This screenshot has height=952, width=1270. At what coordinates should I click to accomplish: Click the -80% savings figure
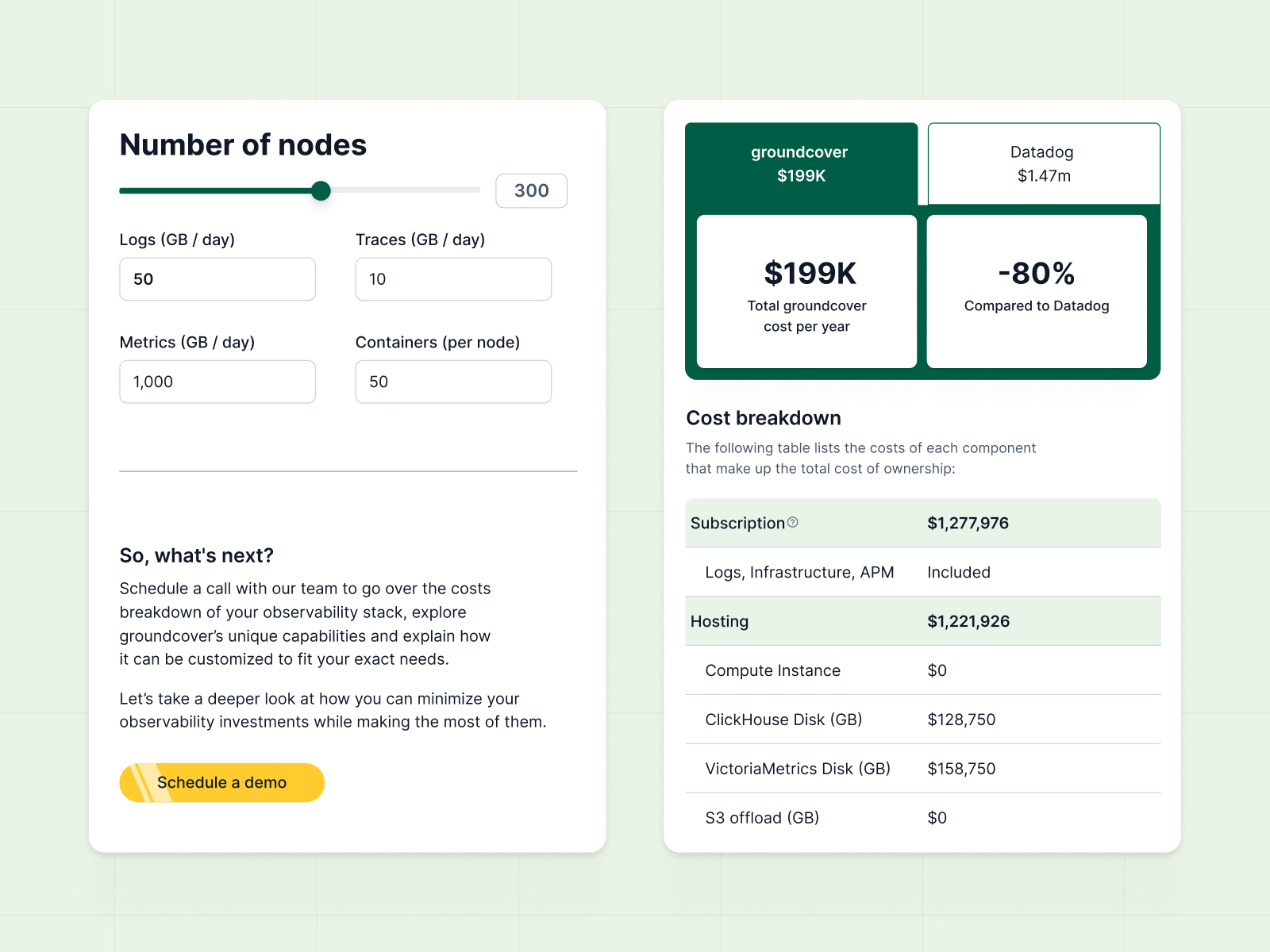click(x=1037, y=273)
